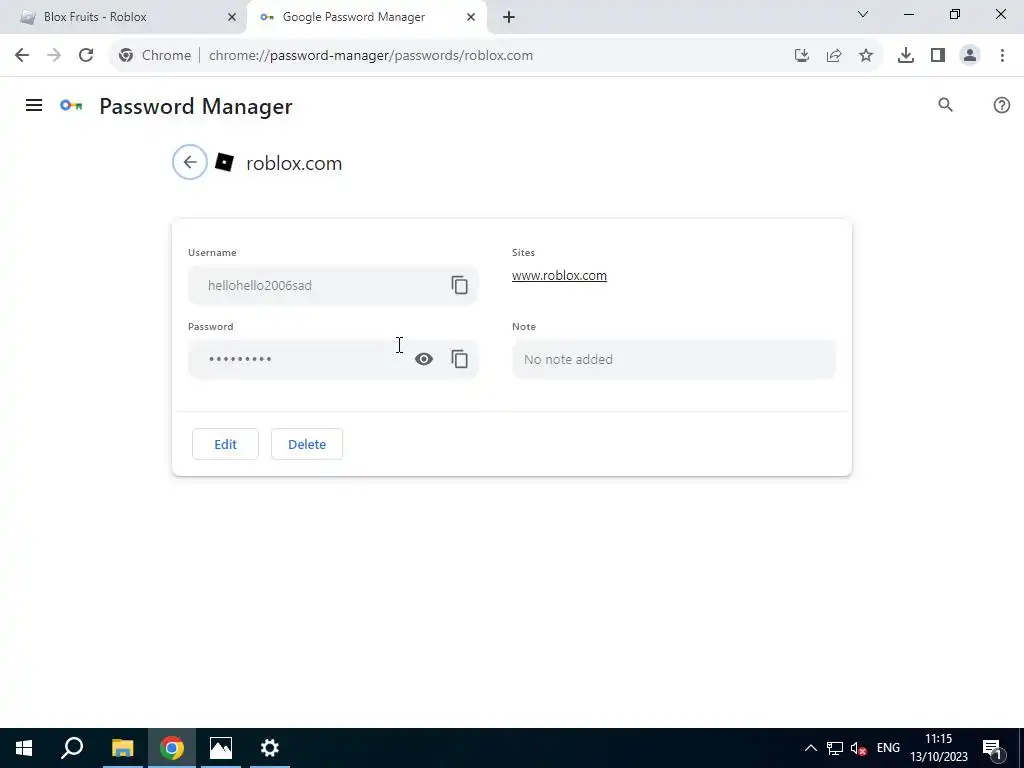Bookmark this page with the star

[x=865, y=55]
